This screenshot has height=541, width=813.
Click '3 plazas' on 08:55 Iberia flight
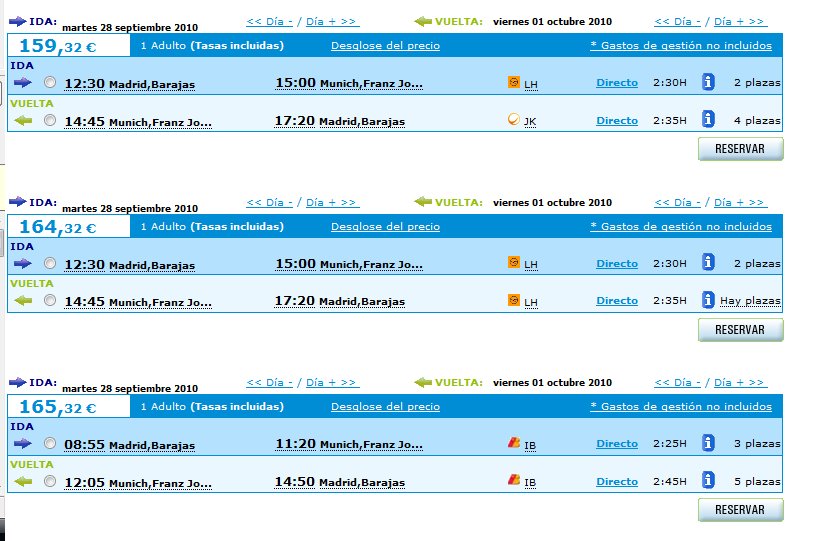tap(757, 443)
